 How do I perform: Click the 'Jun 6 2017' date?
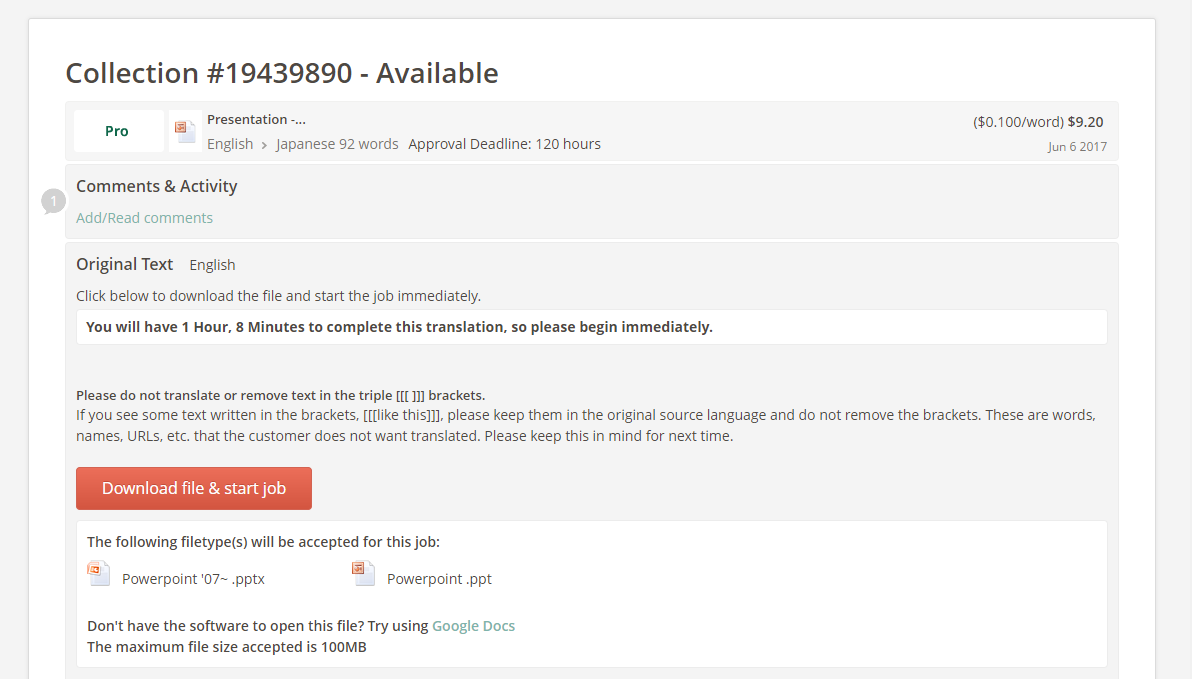pos(1077,146)
